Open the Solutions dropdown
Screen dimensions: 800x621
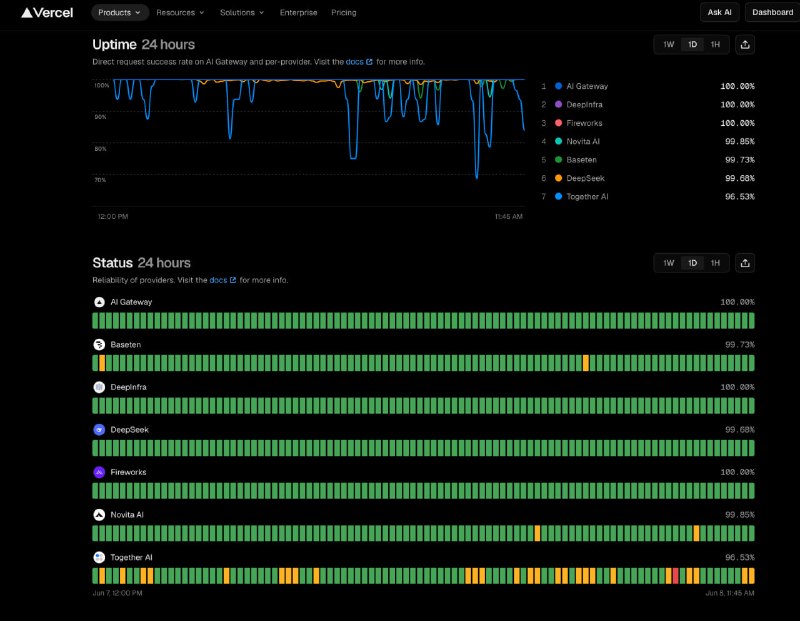point(242,12)
